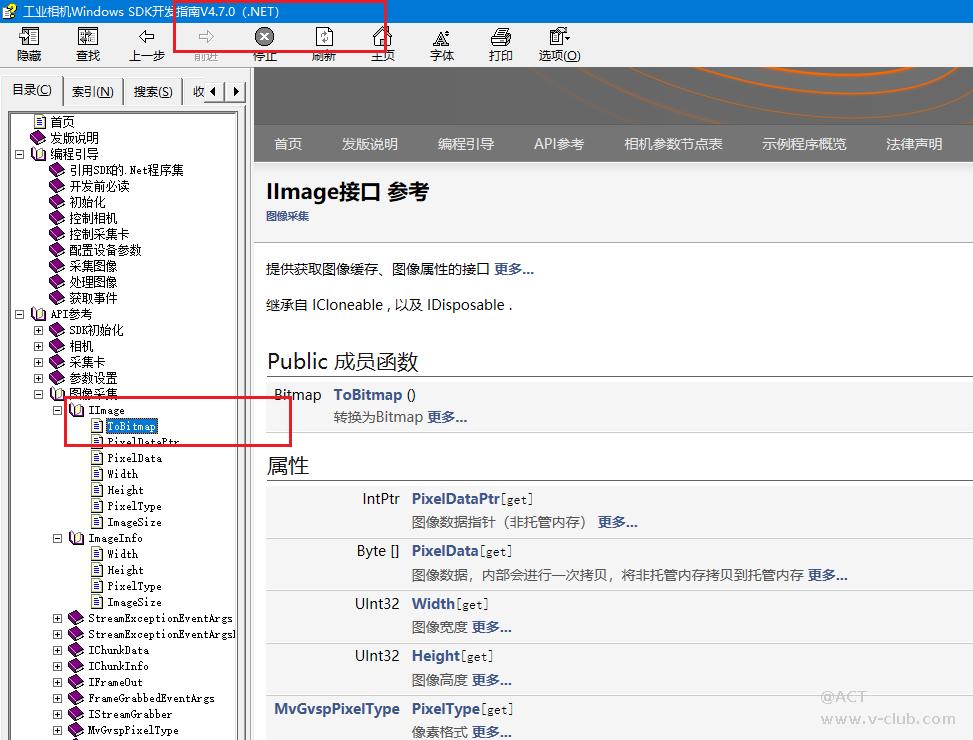Open the MvGvspPixelType type link in content
The height and width of the screenshot is (740, 973).
tap(337, 708)
